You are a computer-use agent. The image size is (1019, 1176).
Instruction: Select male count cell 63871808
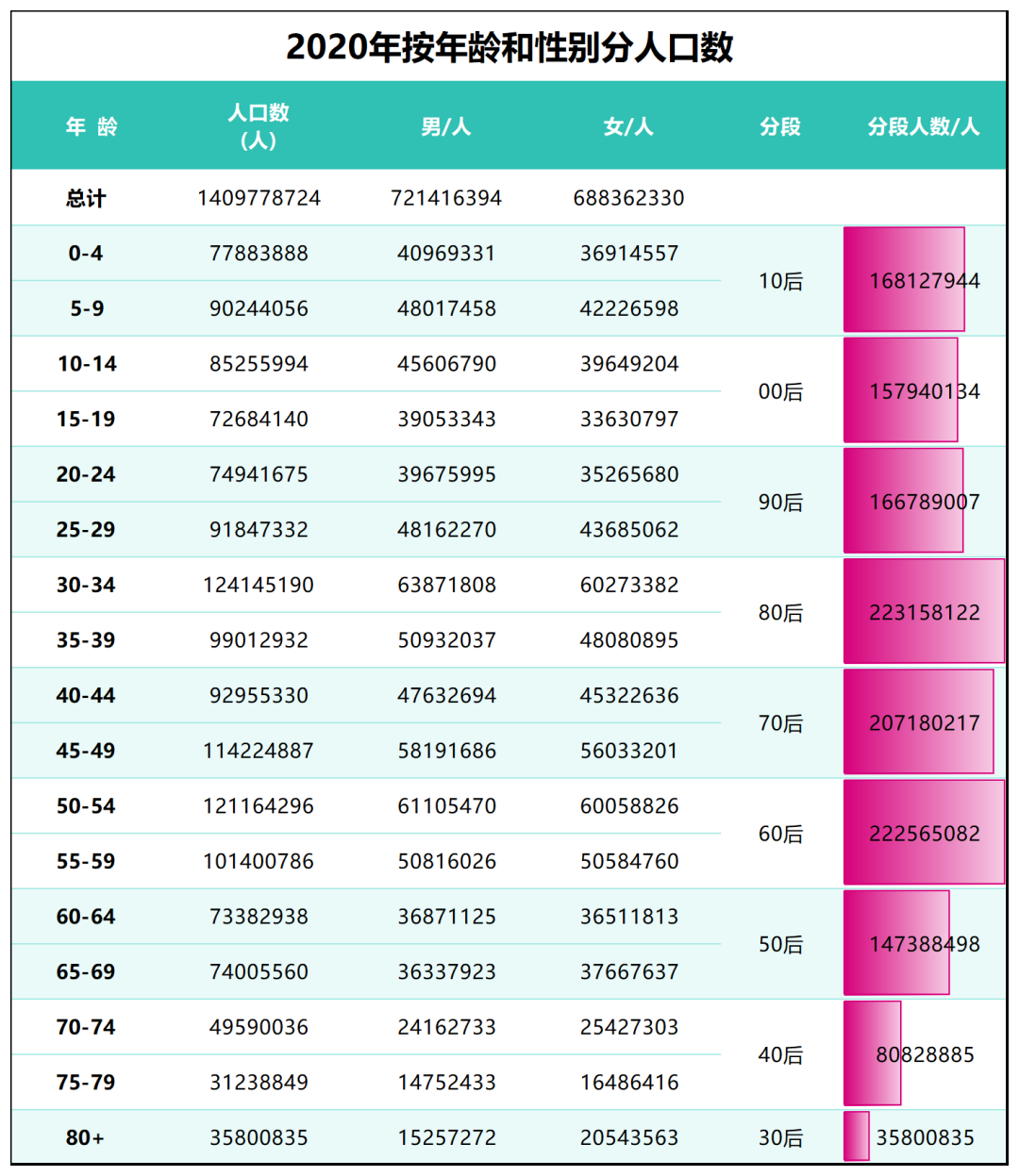coord(446,585)
